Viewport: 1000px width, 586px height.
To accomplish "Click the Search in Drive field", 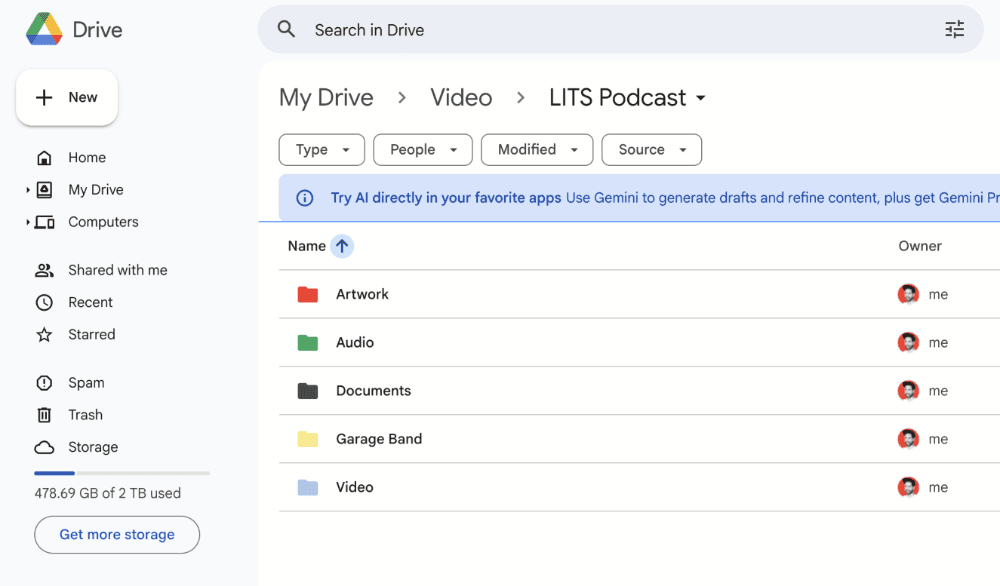I will (600, 30).
